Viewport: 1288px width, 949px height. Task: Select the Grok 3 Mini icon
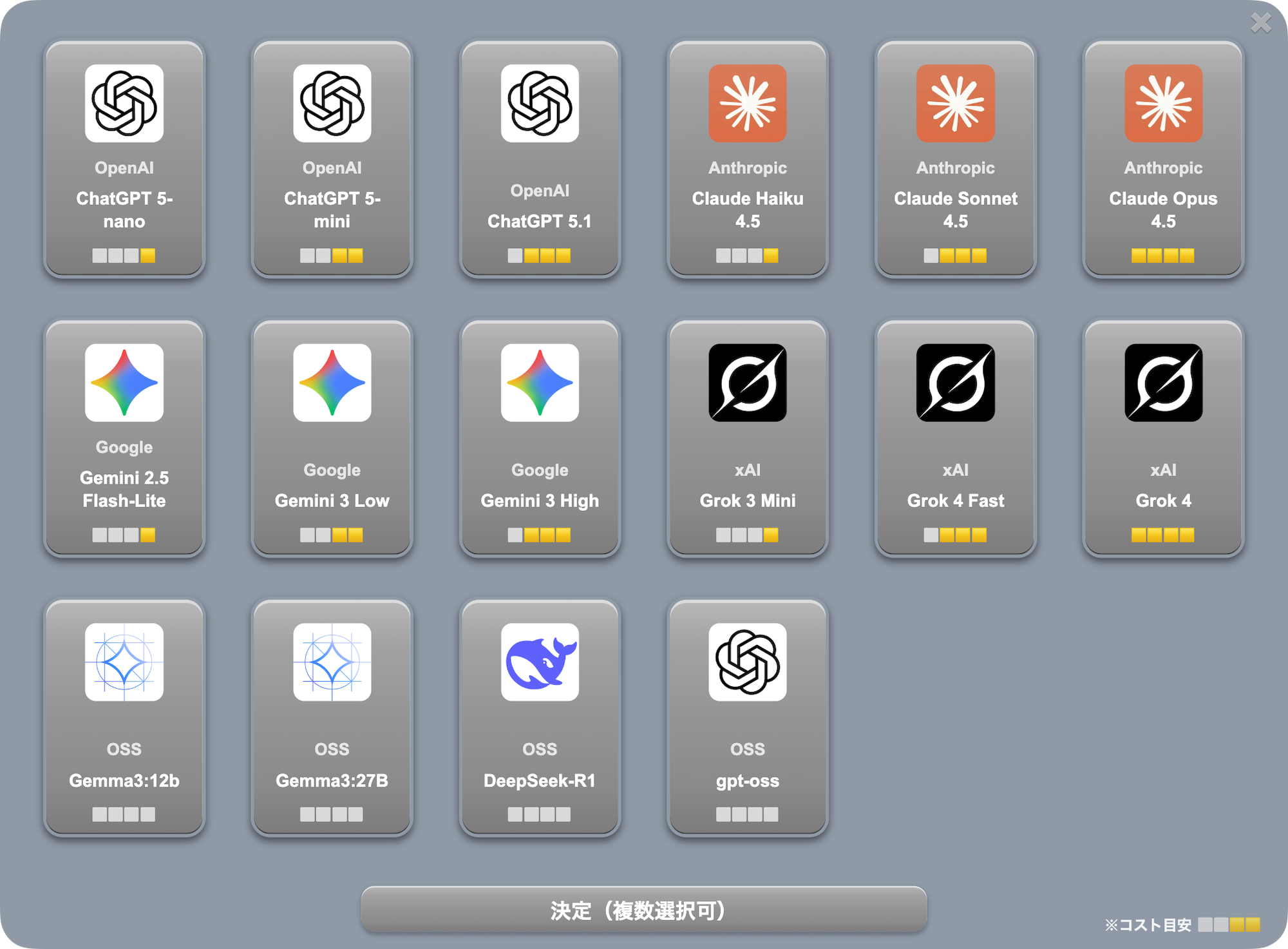pos(747,383)
